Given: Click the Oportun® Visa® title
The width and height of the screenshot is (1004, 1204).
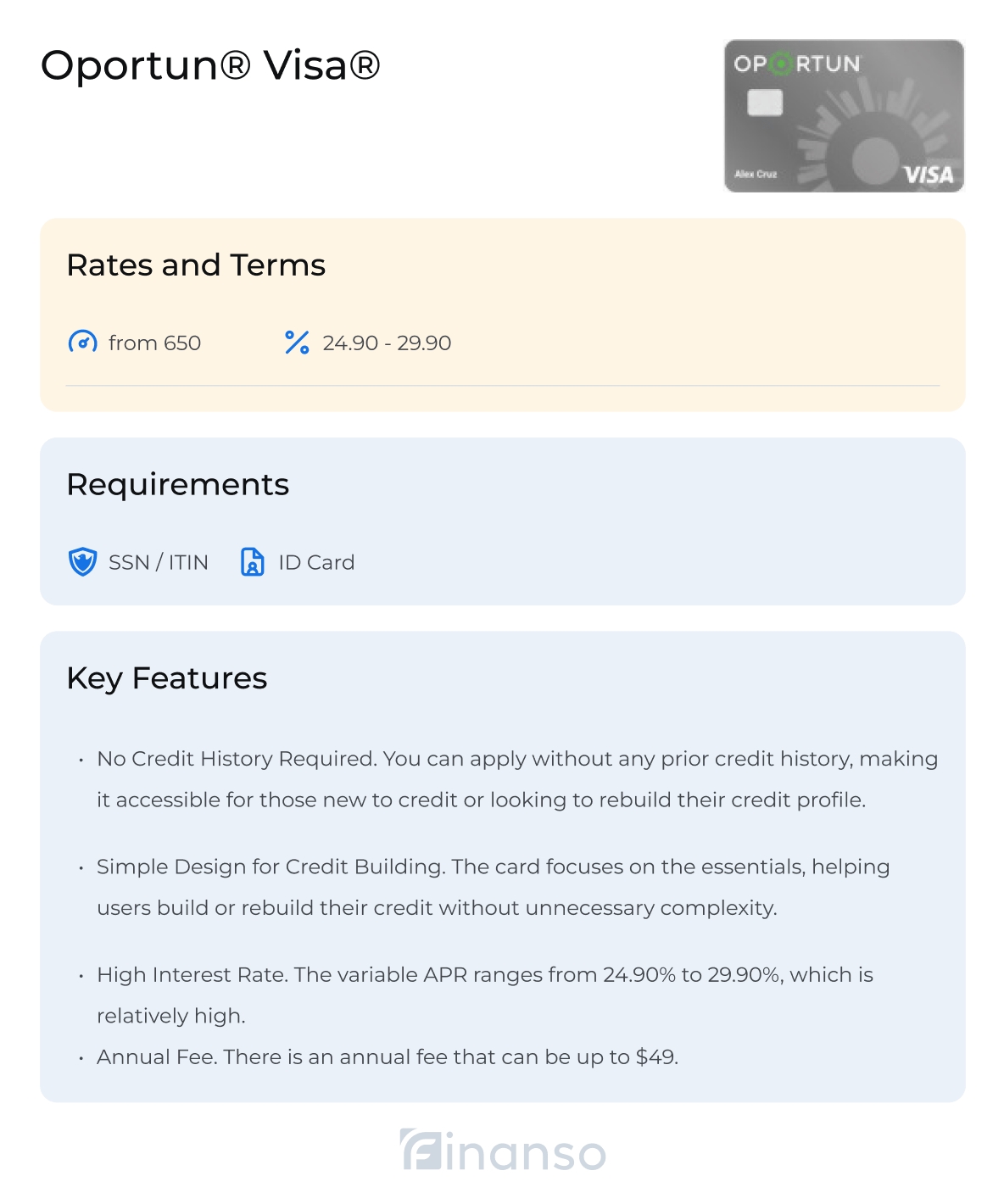Looking at the screenshot, I should [210, 65].
